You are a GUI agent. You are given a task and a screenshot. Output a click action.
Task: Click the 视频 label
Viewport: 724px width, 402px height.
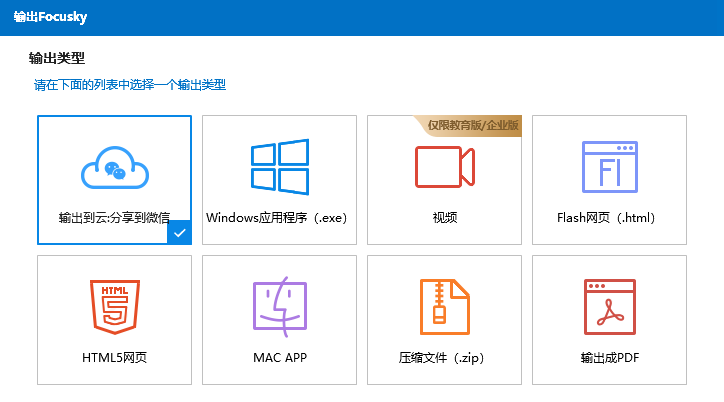pos(445,218)
